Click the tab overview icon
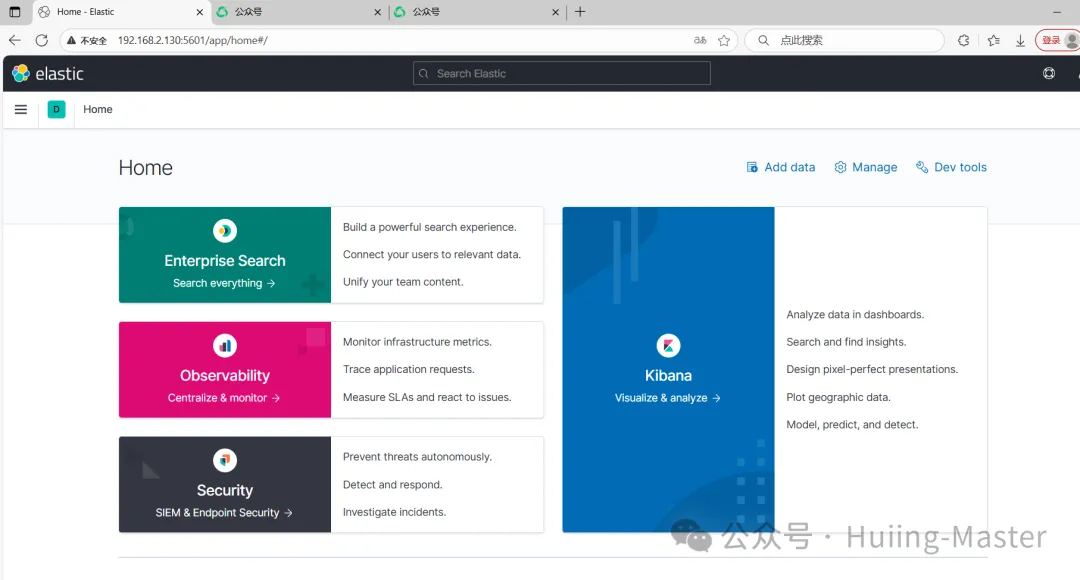 [14, 12]
